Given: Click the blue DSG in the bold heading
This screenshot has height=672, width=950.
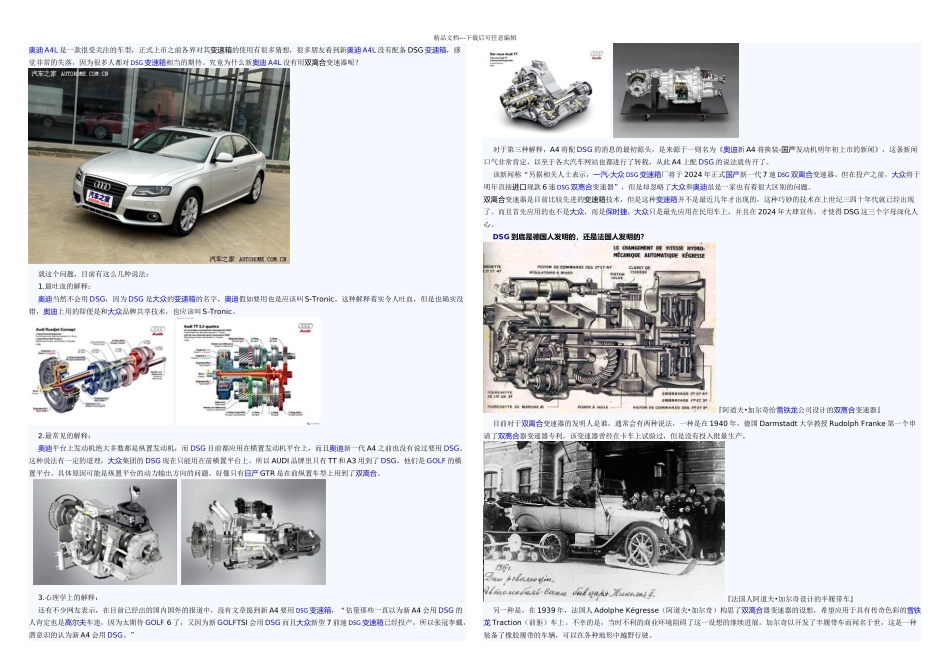Looking at the screenshot, I should [x=500, y=237].
